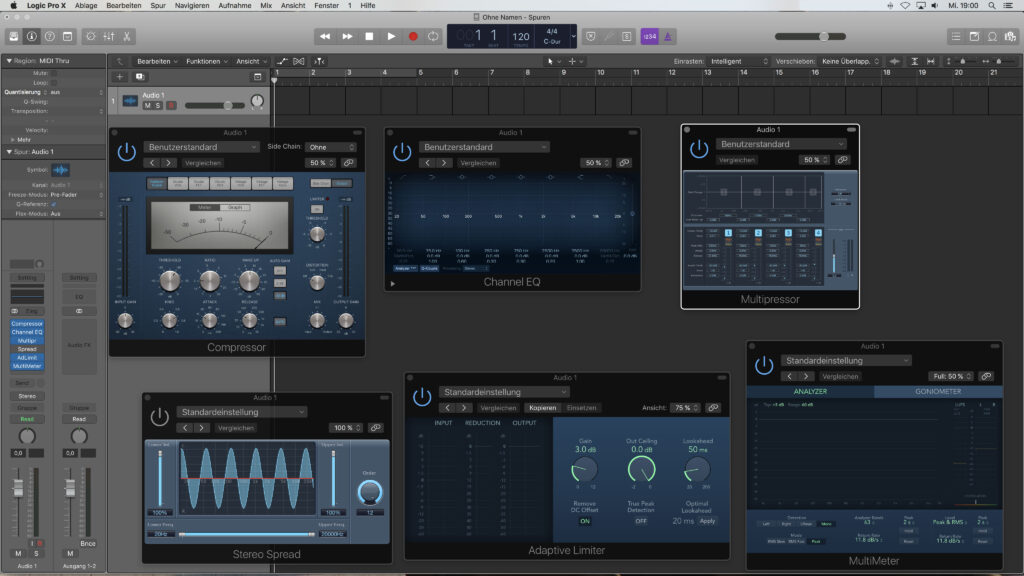Switch to the ANALYZER tab in MultiMeter
Image resolution: width=1024 pixels, height=576 pixels.
tap(810, 391)
